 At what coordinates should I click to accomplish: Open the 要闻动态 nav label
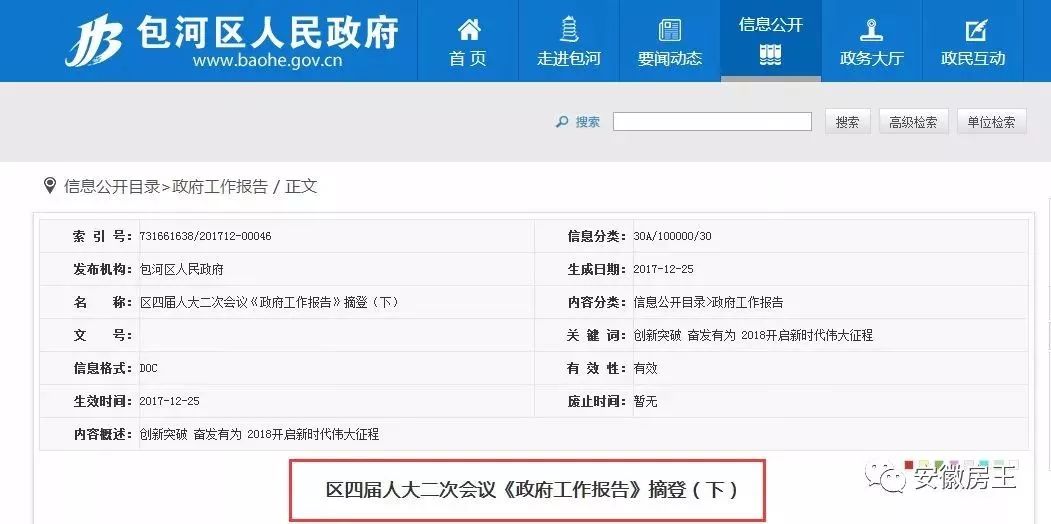670,58
